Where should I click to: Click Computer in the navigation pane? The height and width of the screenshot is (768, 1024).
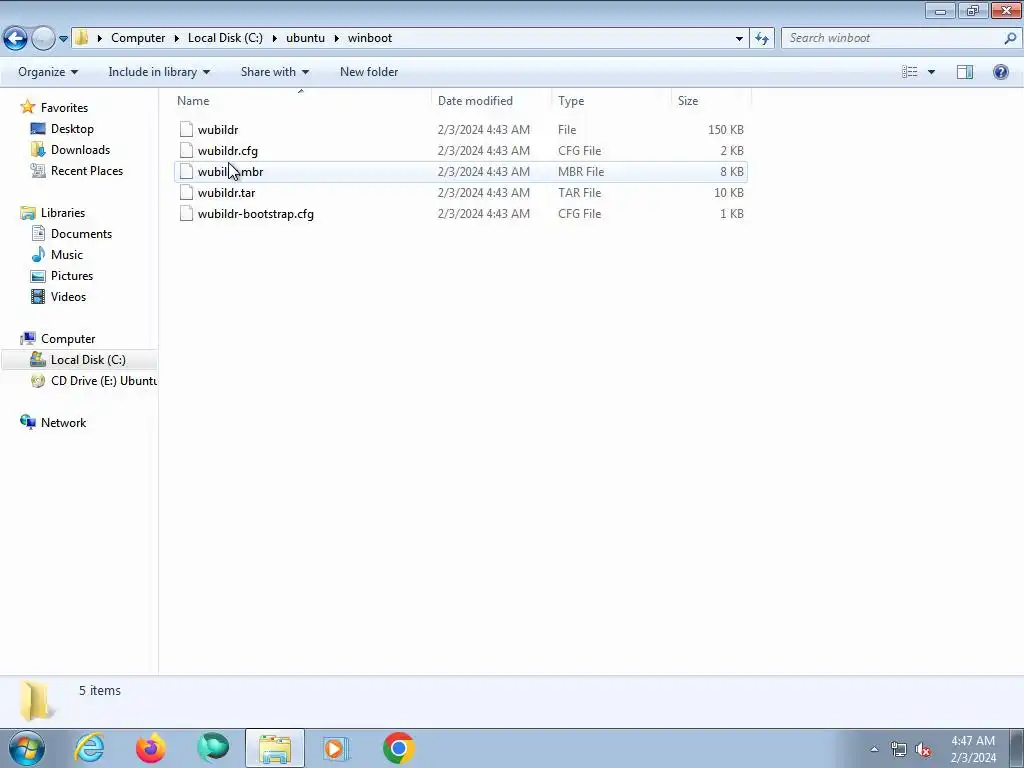coord(68,339)
